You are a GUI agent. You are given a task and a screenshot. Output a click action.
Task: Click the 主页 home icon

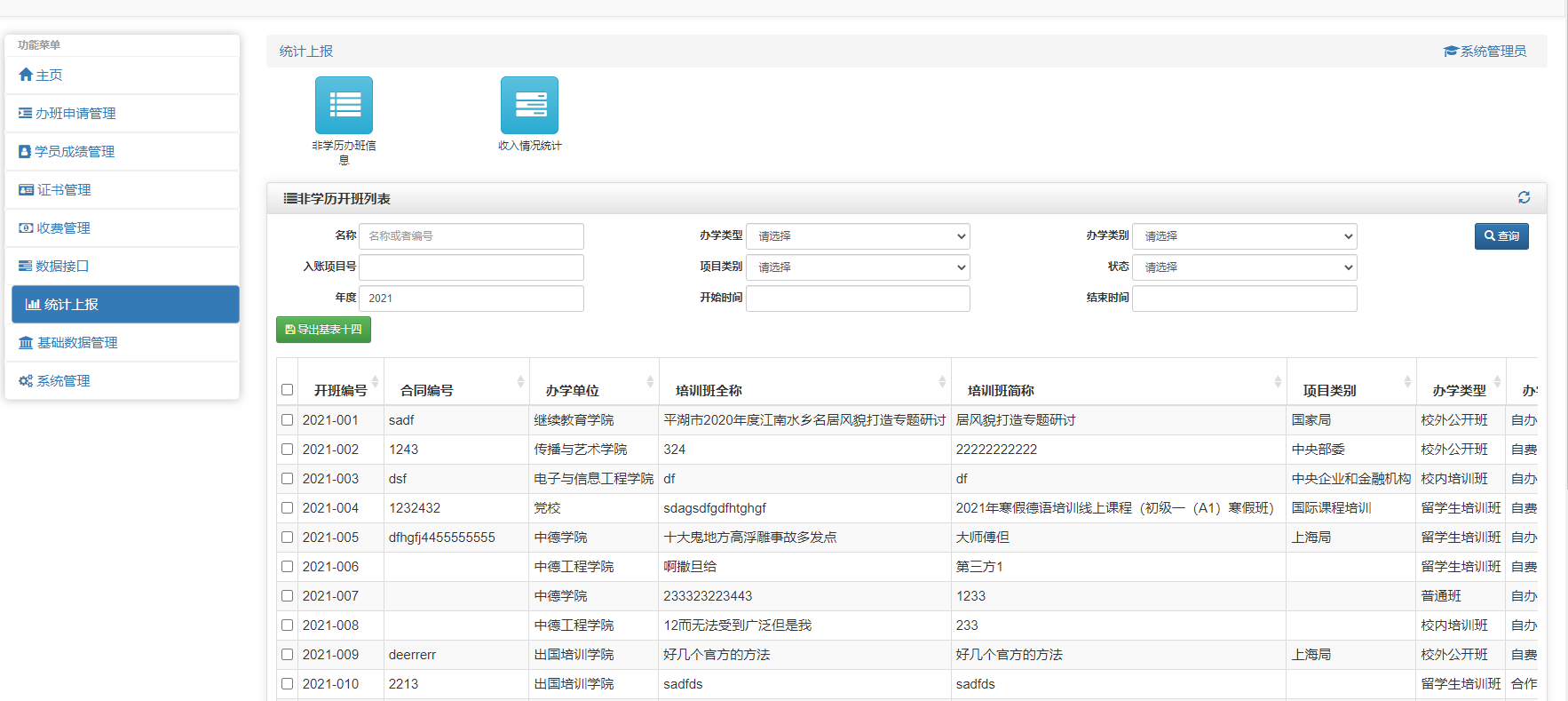click(26, 76)
